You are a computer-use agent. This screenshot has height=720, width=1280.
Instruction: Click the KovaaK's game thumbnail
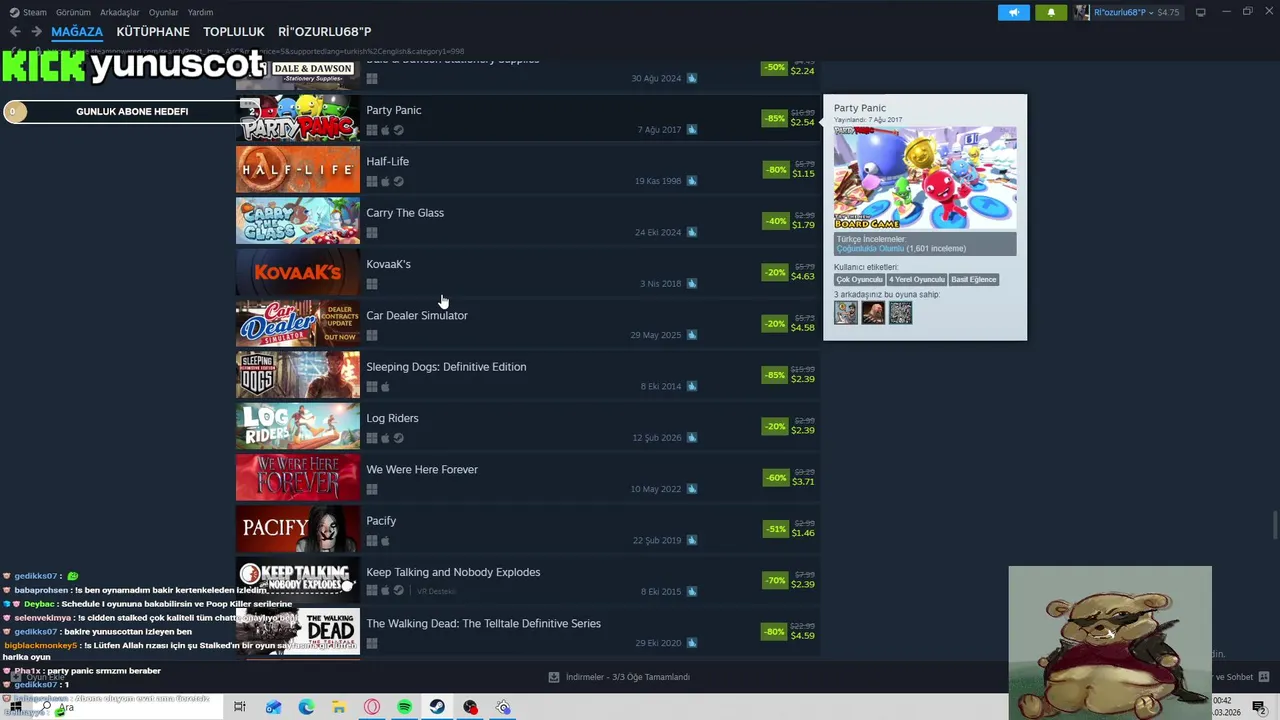298,272
